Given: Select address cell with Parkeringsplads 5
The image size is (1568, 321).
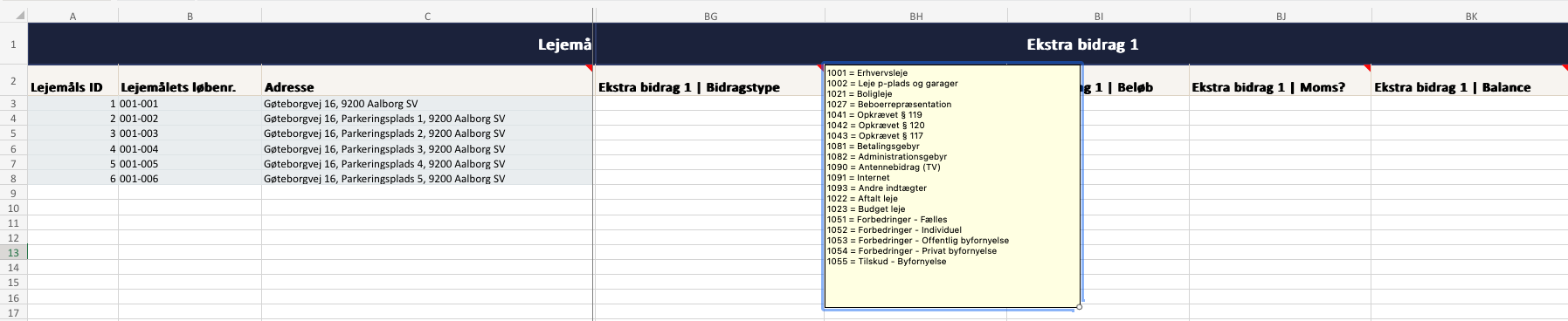Looking at the screenshot, I should [427, 178].
